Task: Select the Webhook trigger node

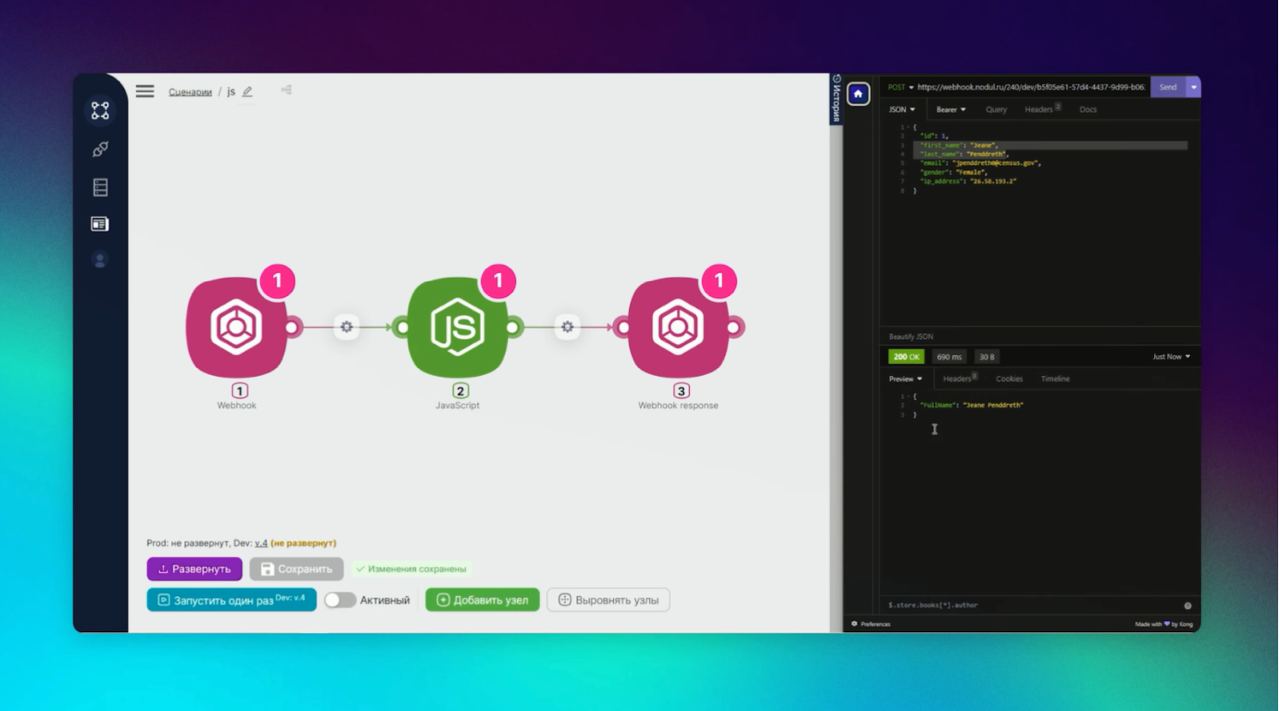Action: coord(237,327)
